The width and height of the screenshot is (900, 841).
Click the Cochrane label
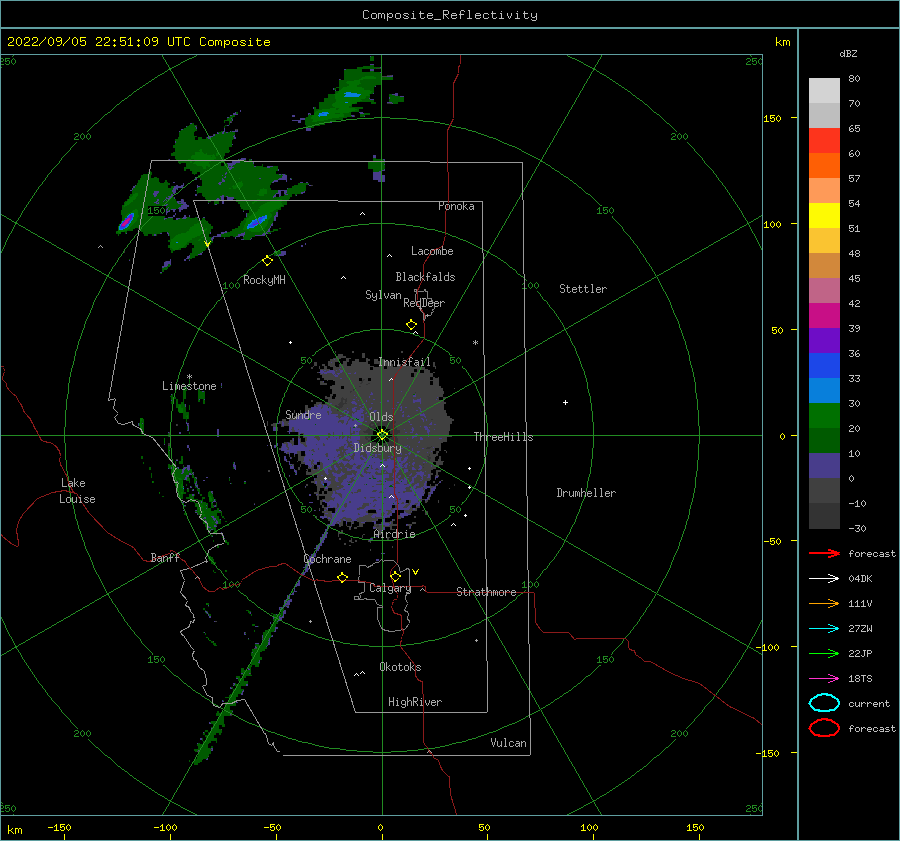(327, 559)
